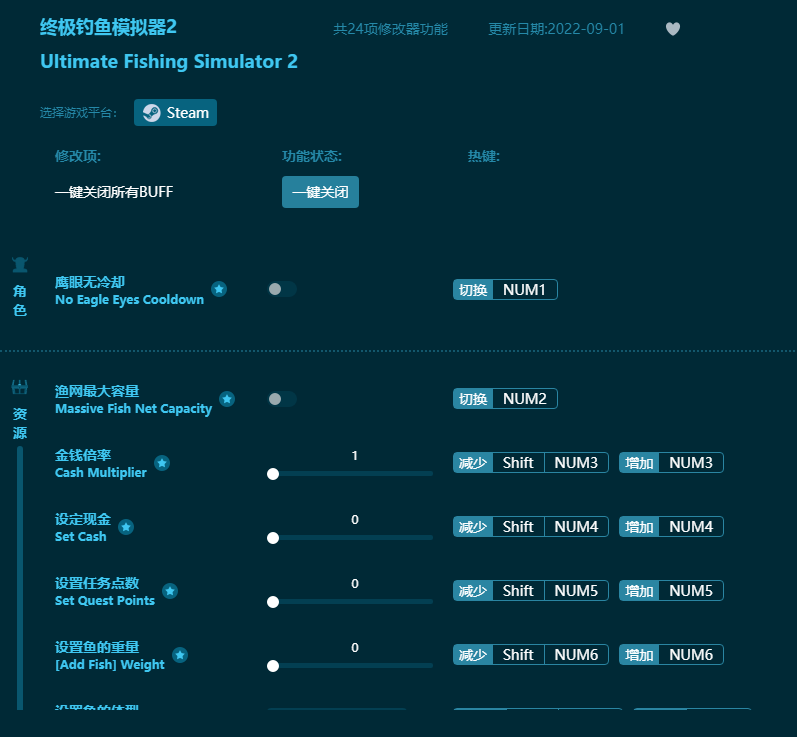The image size is (797, 737).
Task: Click the Massive Fish Net Capacity label
Action: pyautogui.click(x=133, y=409)
